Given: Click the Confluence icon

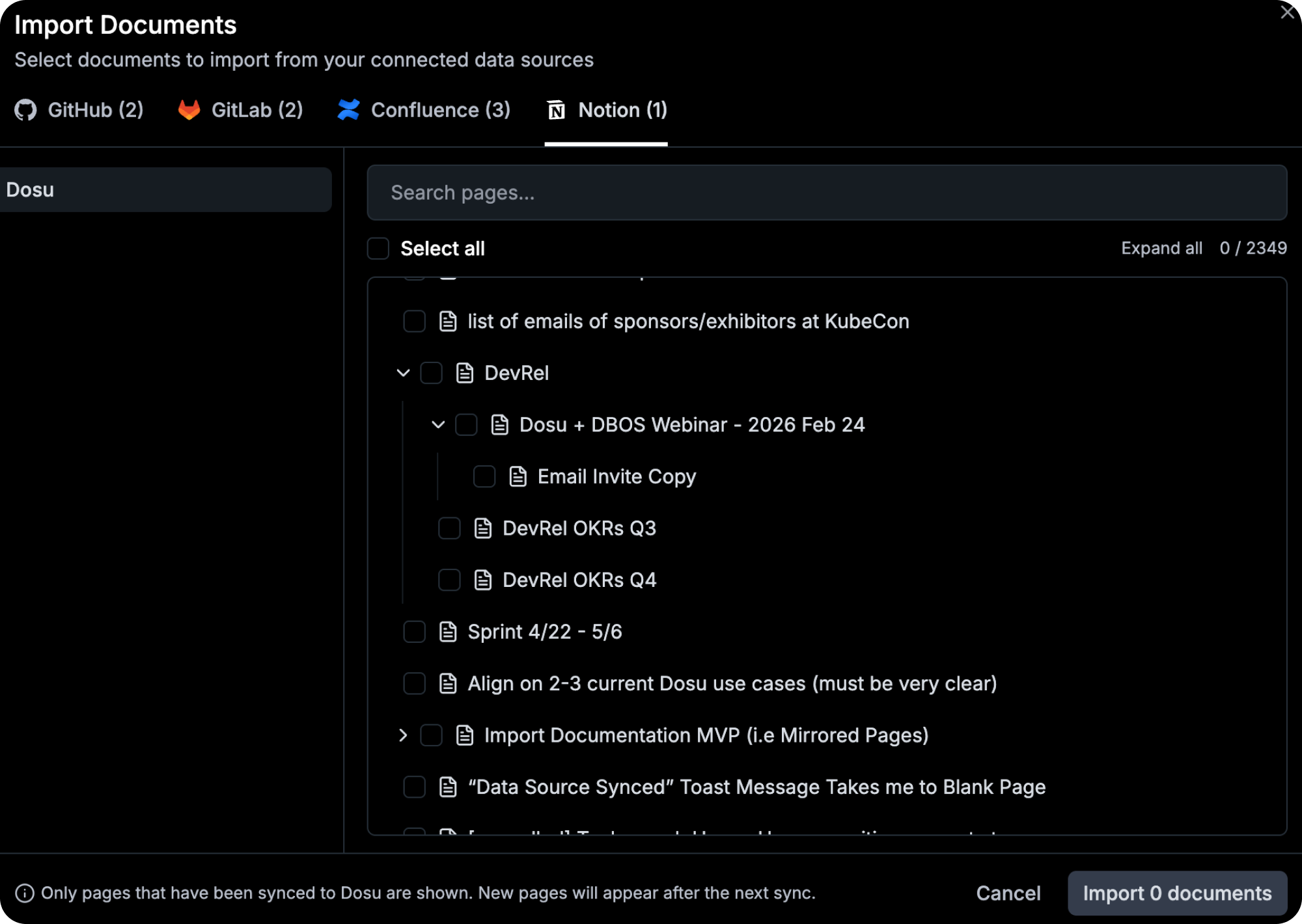Looking at the screenshot, I should (349, 110).
